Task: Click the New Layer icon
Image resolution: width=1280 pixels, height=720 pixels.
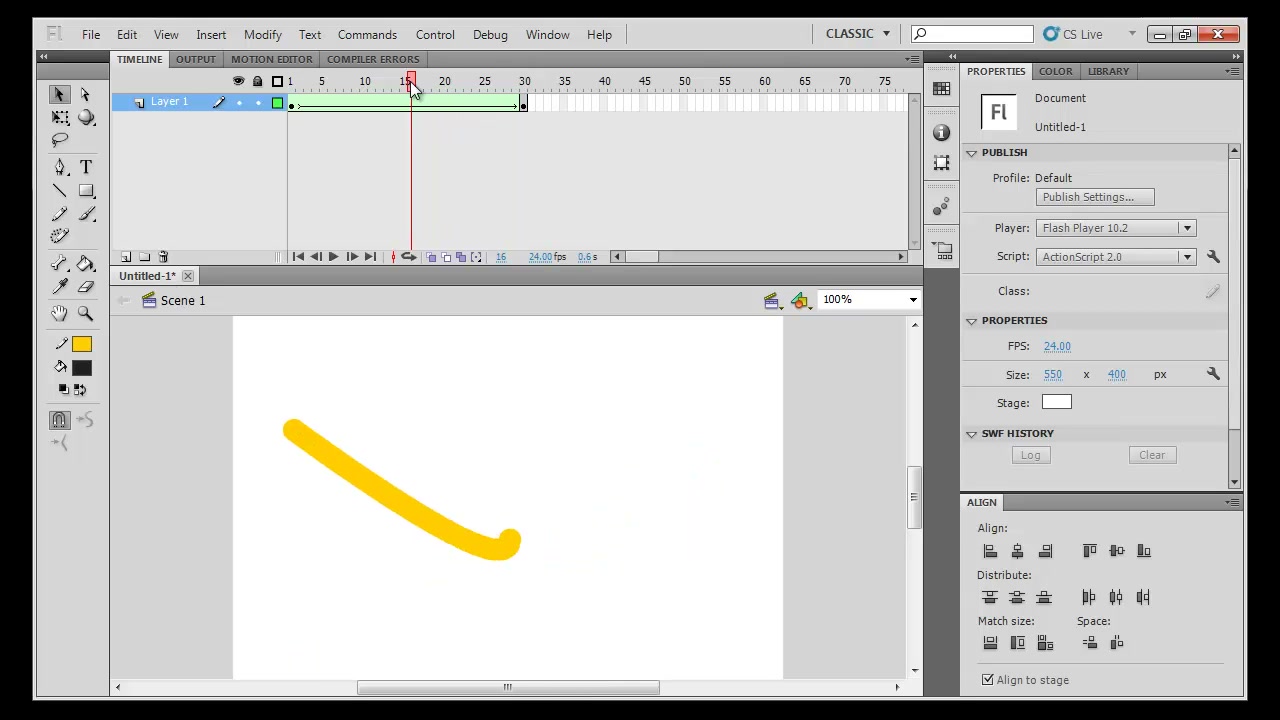Action: pyautogui.click(x=126, y=257)
